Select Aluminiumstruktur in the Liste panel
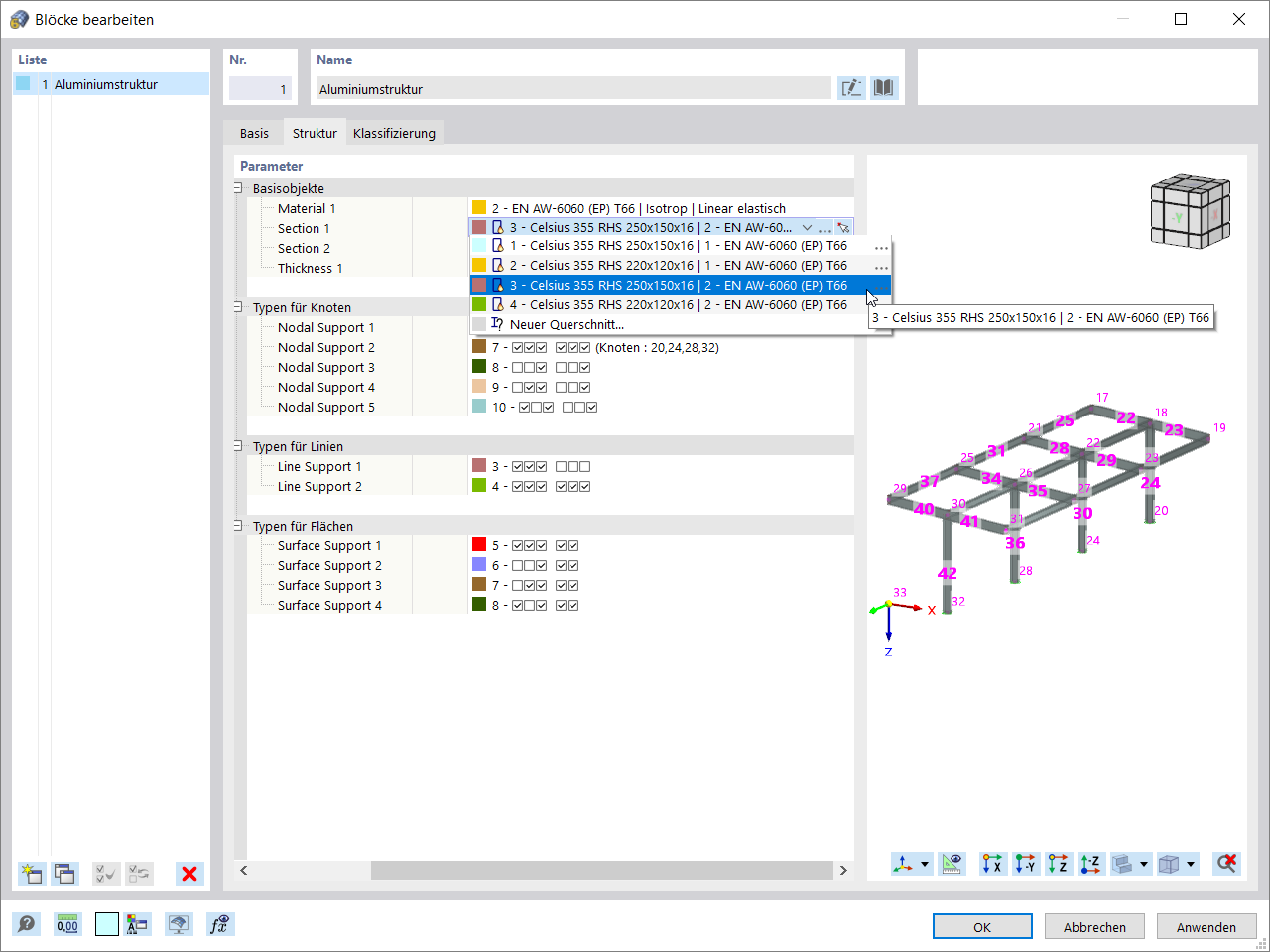1270x952 pixels. [111, 84]
